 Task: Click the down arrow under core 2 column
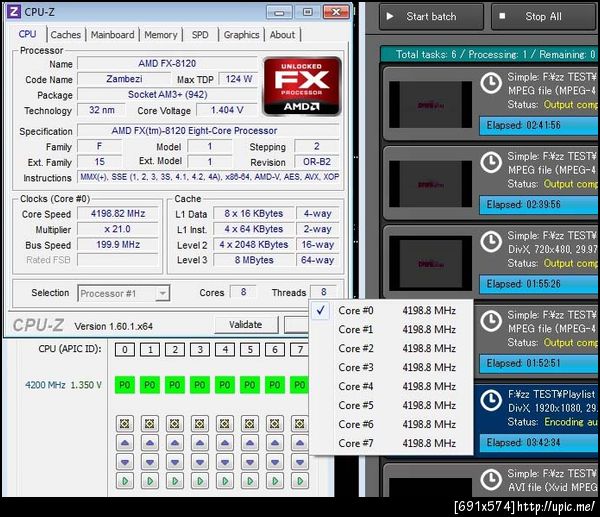175,462
